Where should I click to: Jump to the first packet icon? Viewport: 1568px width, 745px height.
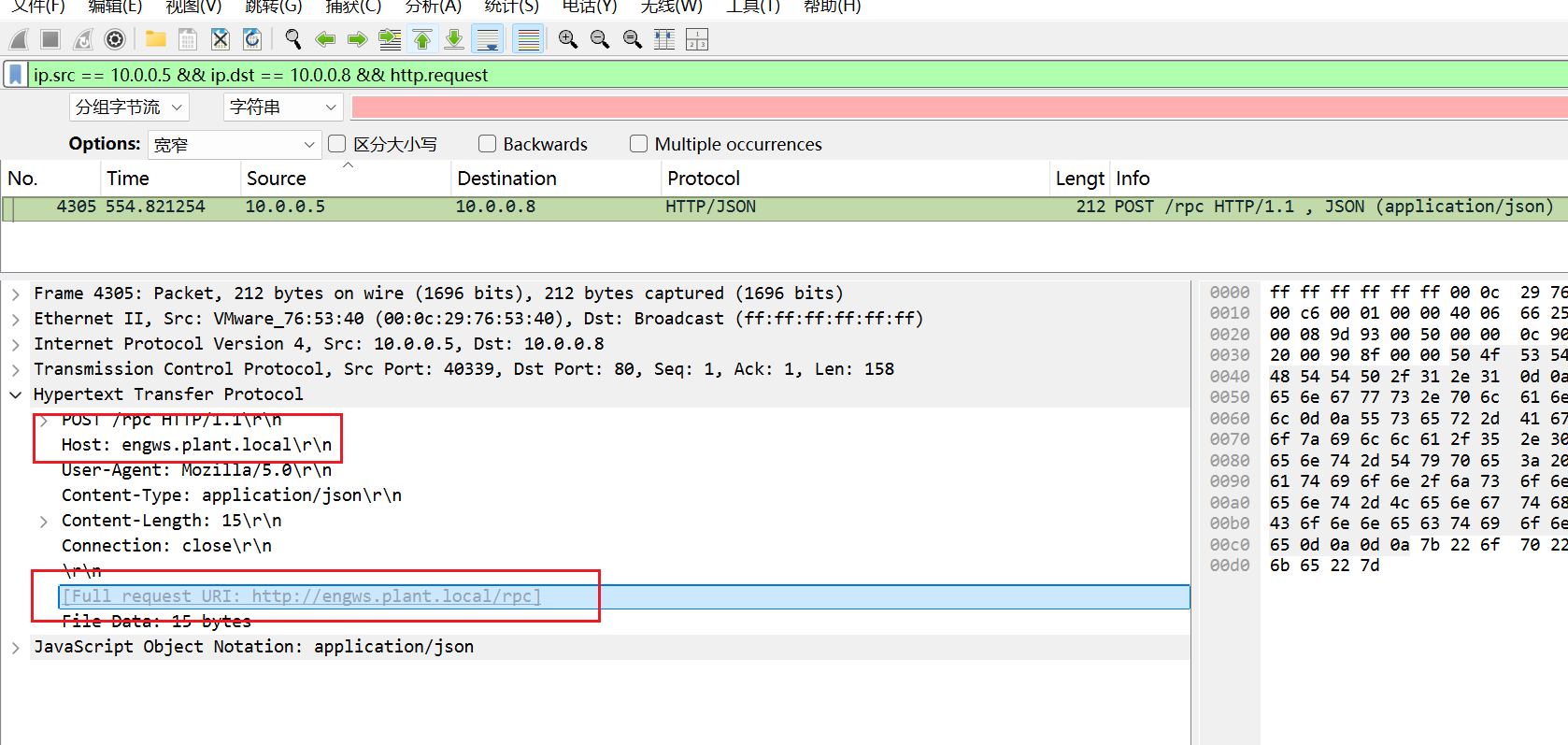422,39
